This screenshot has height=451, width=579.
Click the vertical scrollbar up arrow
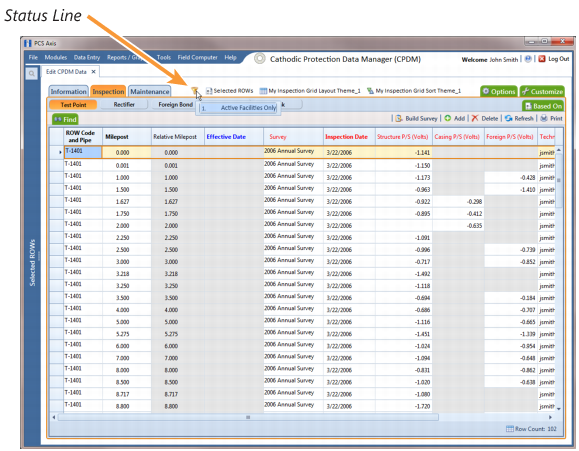[x=559, y=150]
